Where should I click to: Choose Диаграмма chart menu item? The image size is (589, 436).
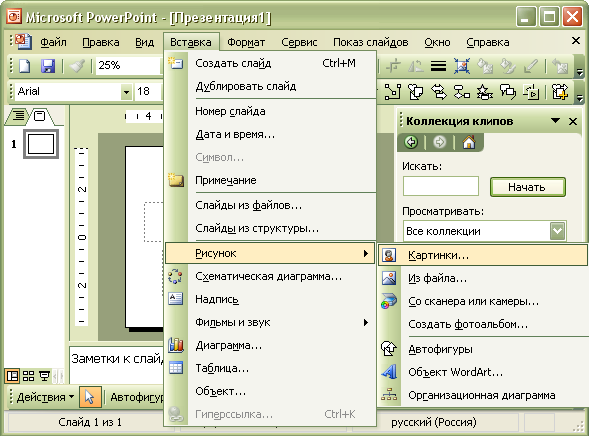coord(270,345)
